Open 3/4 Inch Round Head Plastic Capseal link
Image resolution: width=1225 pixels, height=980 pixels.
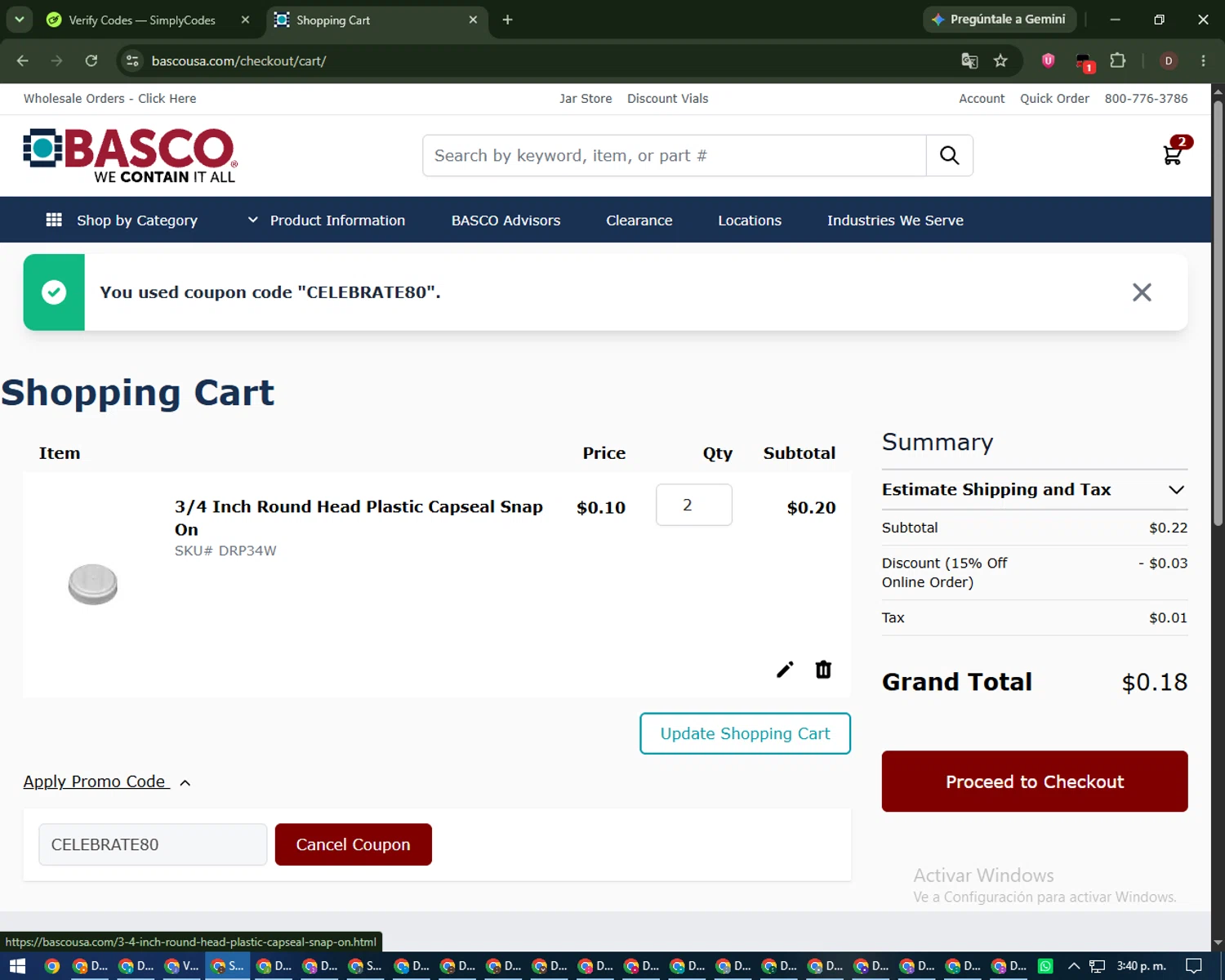359,518
